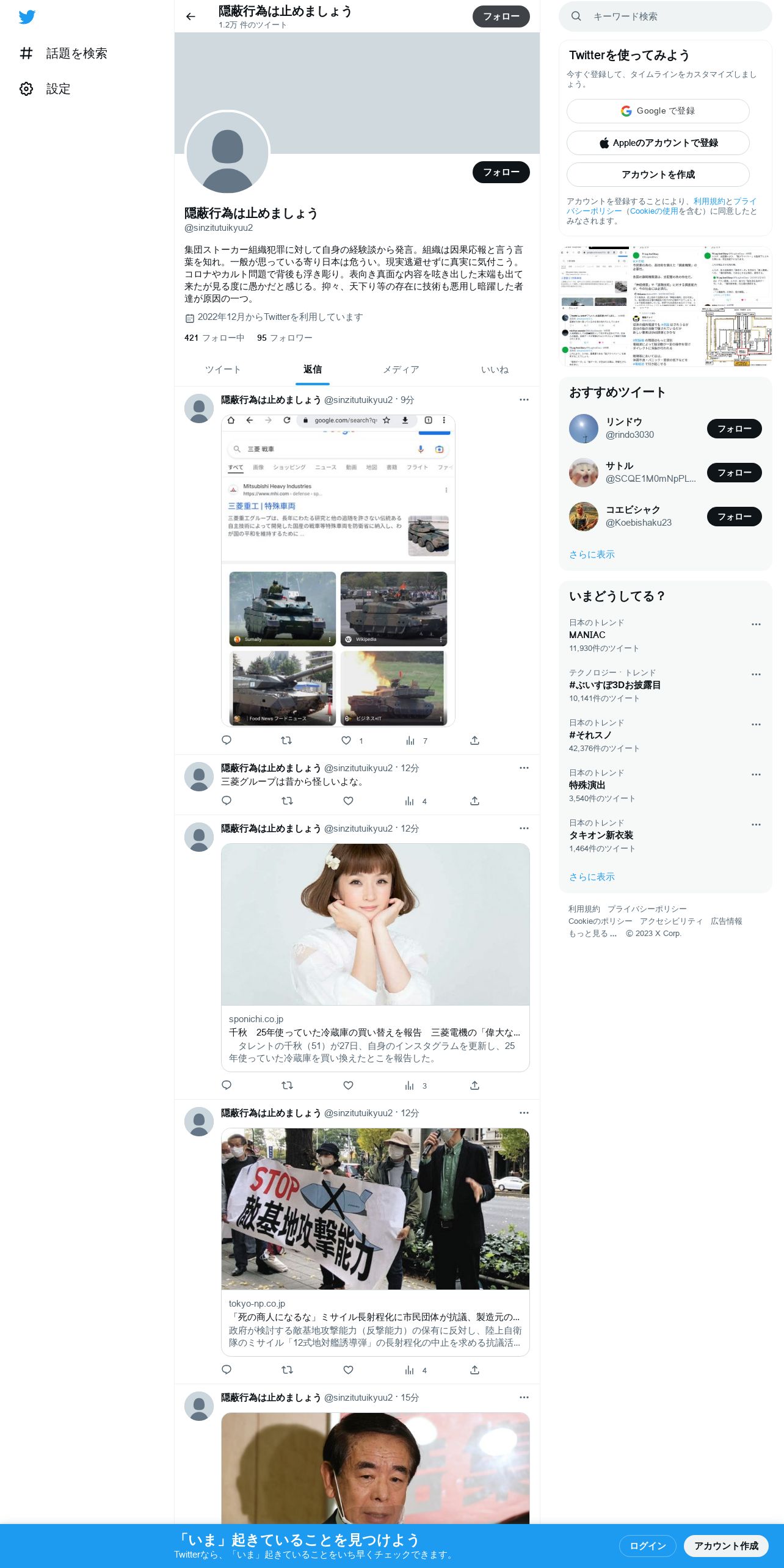This screenshot has height=1568, width=784.
Task: Open more menu for #それスノ trend
Action: pyautogui.click(x=756, y=724)
